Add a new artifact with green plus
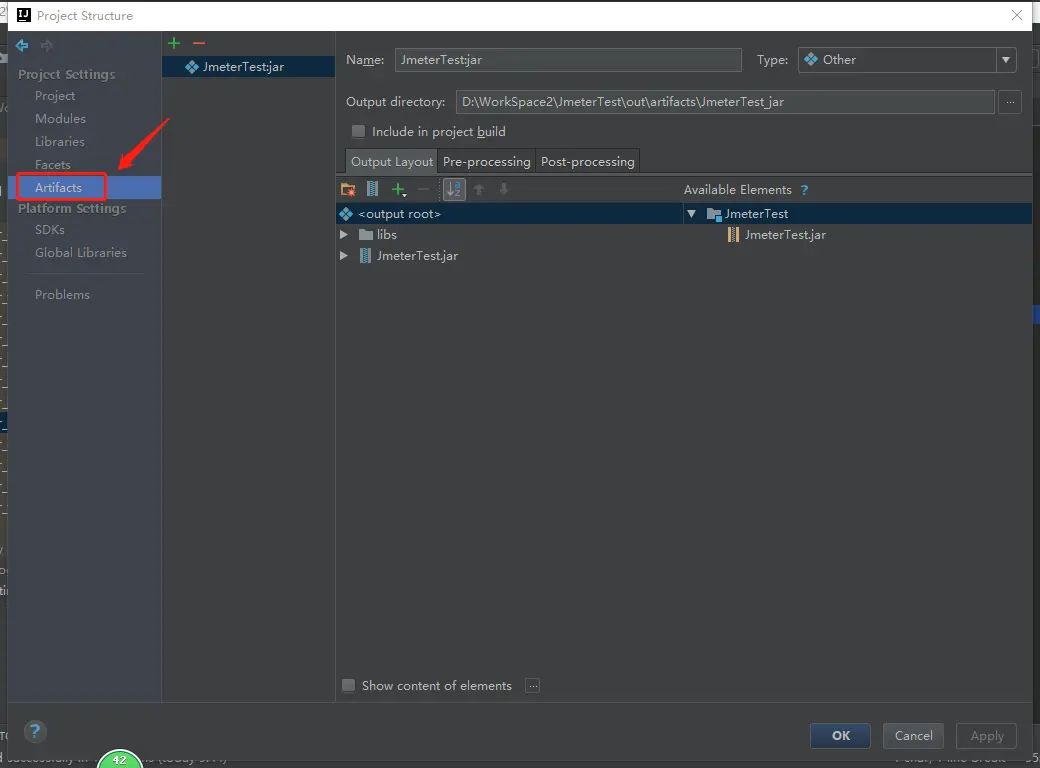The height and width of the screenshot is (768, 1040). 174,43
